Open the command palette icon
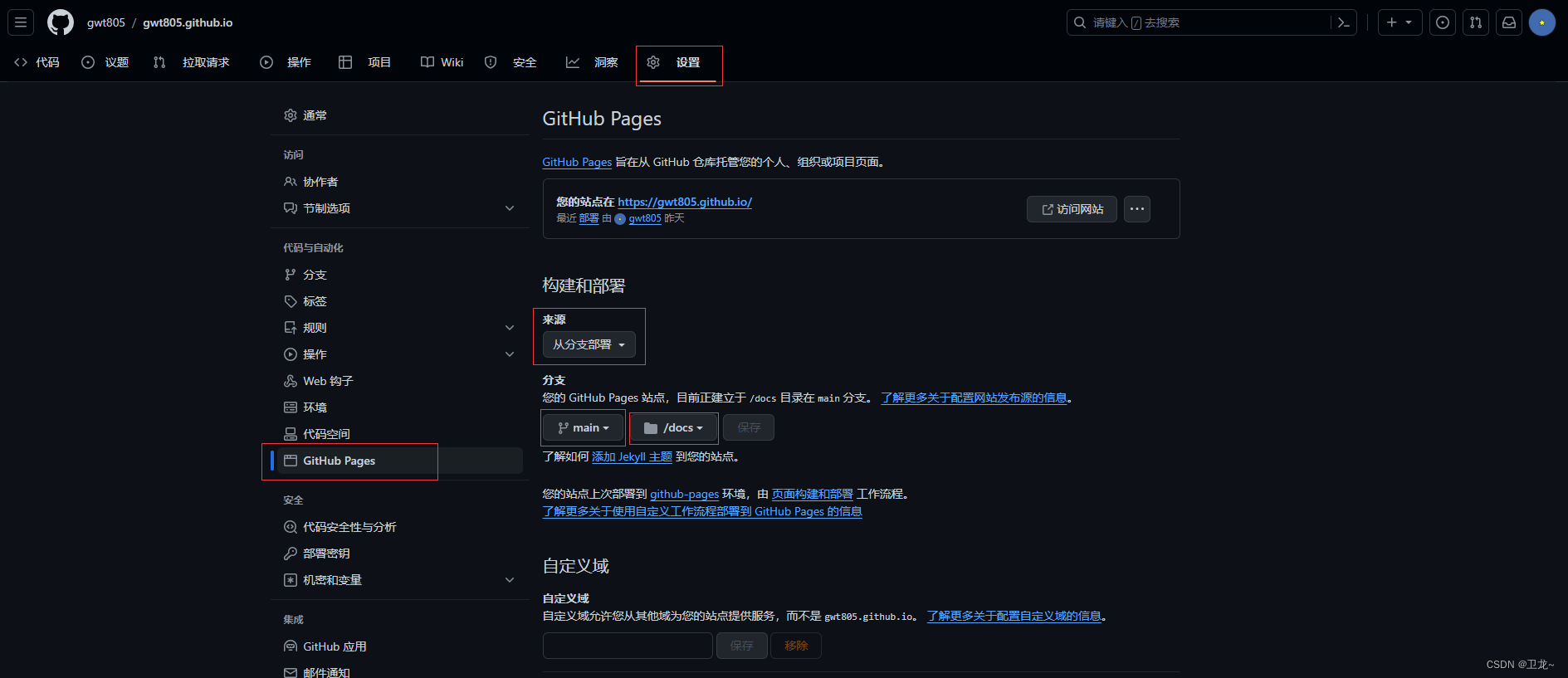 coord(1343,22)
